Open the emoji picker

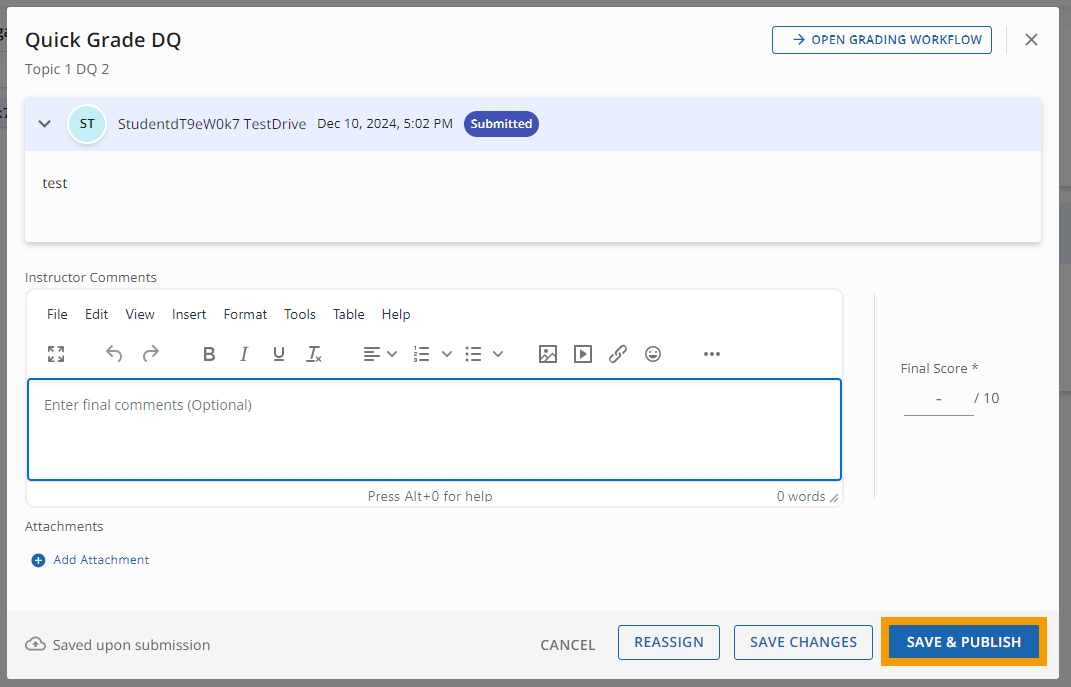tap(653, 354)
